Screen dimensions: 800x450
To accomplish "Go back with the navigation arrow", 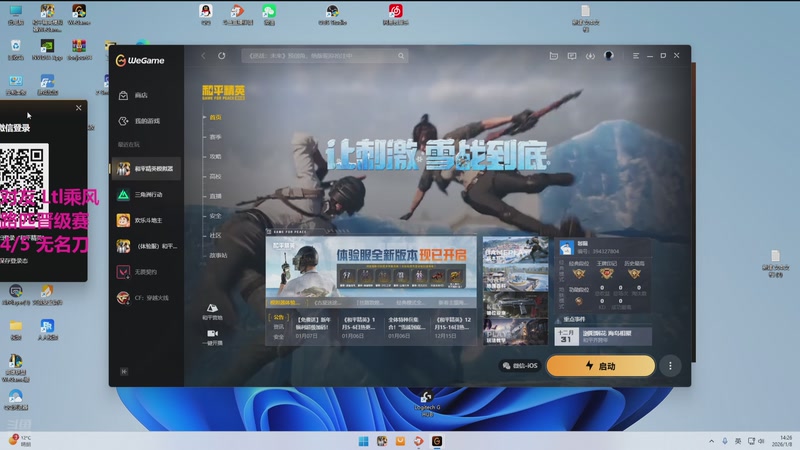I will (204, 56).
